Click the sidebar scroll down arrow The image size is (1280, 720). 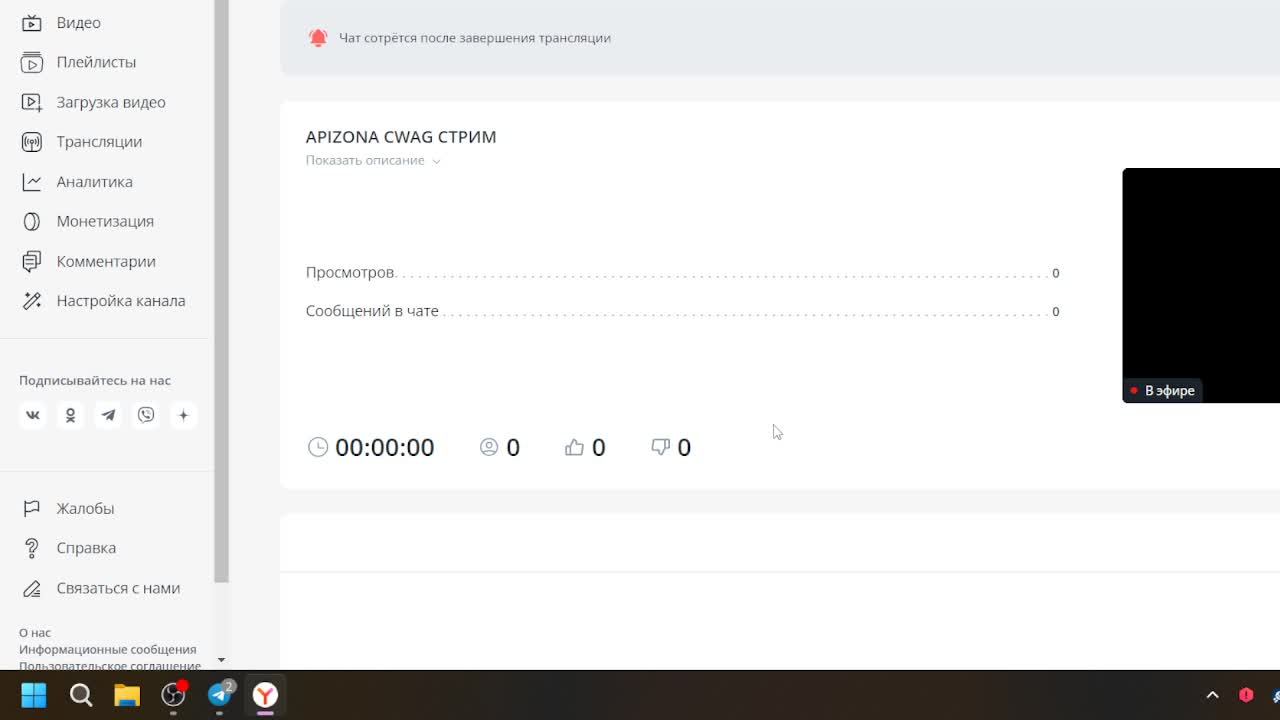221,661
